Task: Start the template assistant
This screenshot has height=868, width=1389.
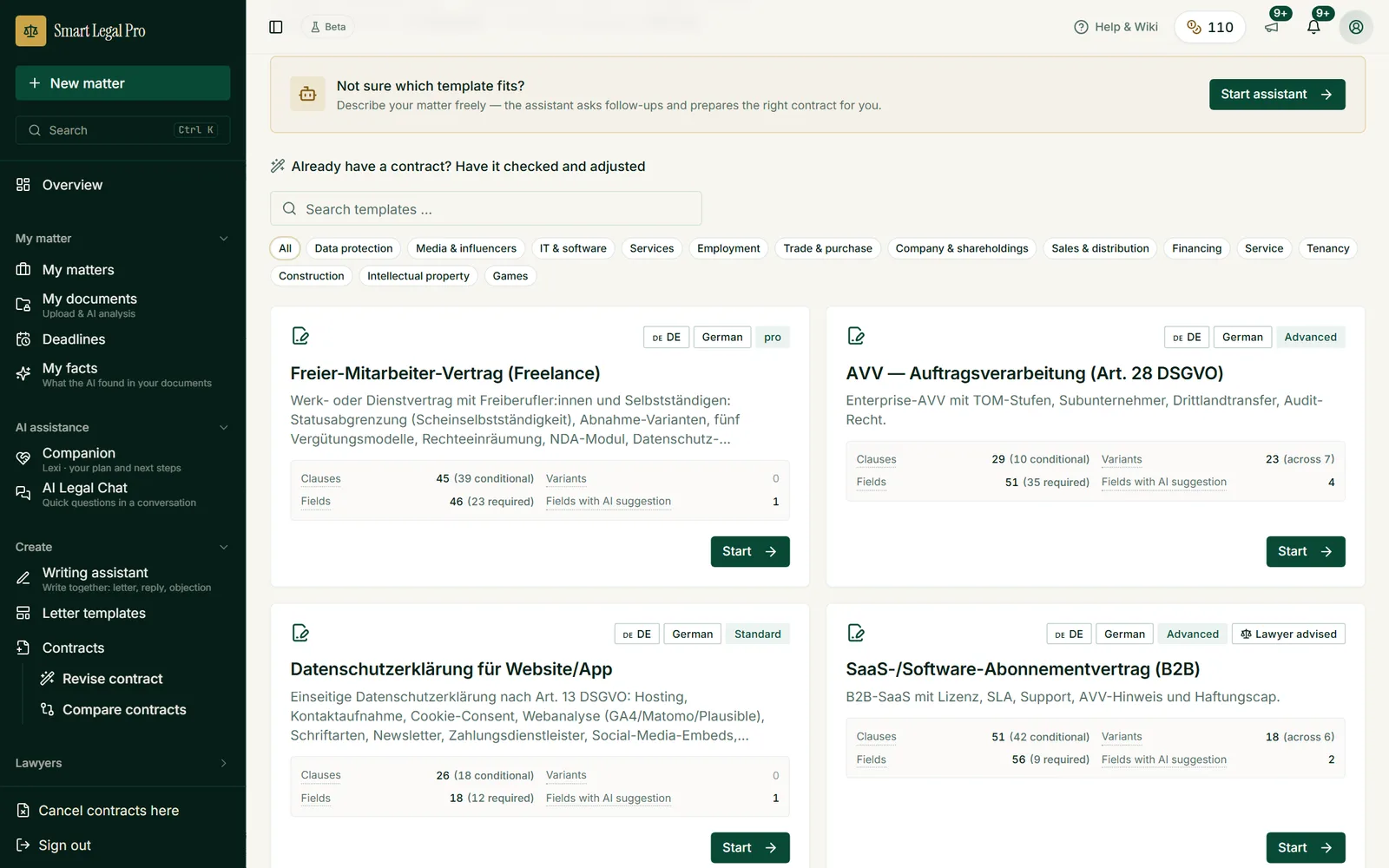Action: 1277,95
